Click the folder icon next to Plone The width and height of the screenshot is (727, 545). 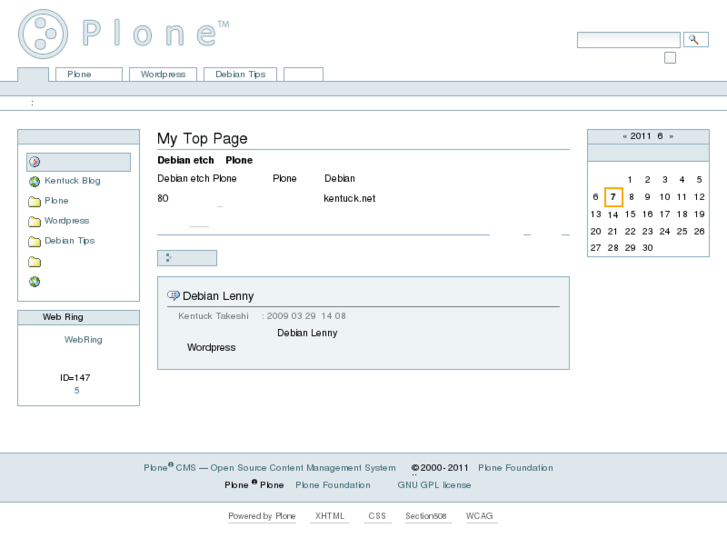click(x=35, y=201)
